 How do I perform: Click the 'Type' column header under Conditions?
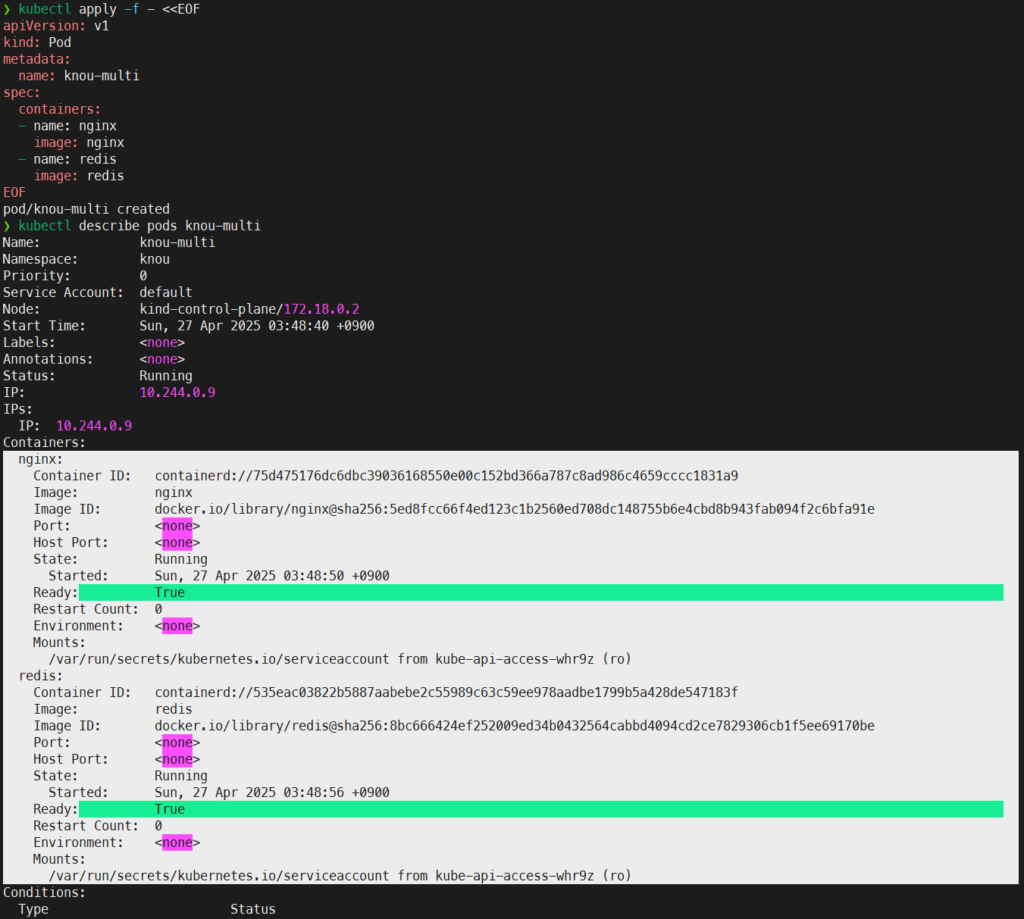point(33,909)
